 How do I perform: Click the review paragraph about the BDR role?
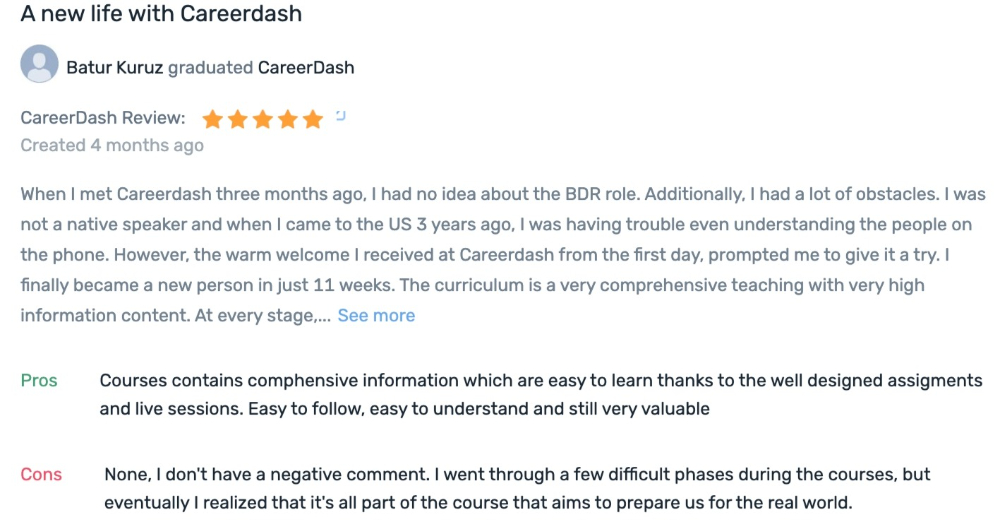coord(503,255)
